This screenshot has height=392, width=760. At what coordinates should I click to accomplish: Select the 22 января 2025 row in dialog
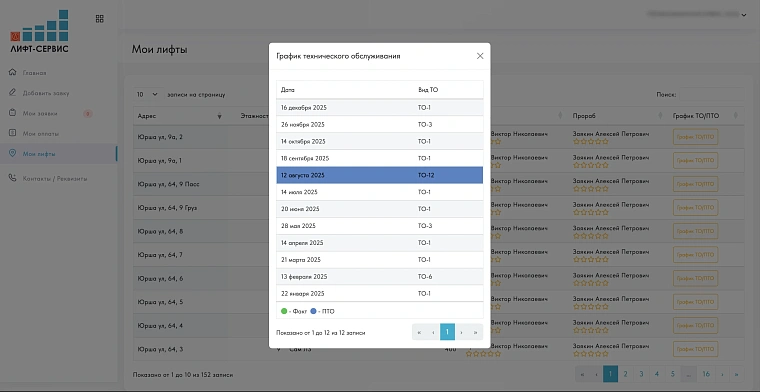click(380, 294)
